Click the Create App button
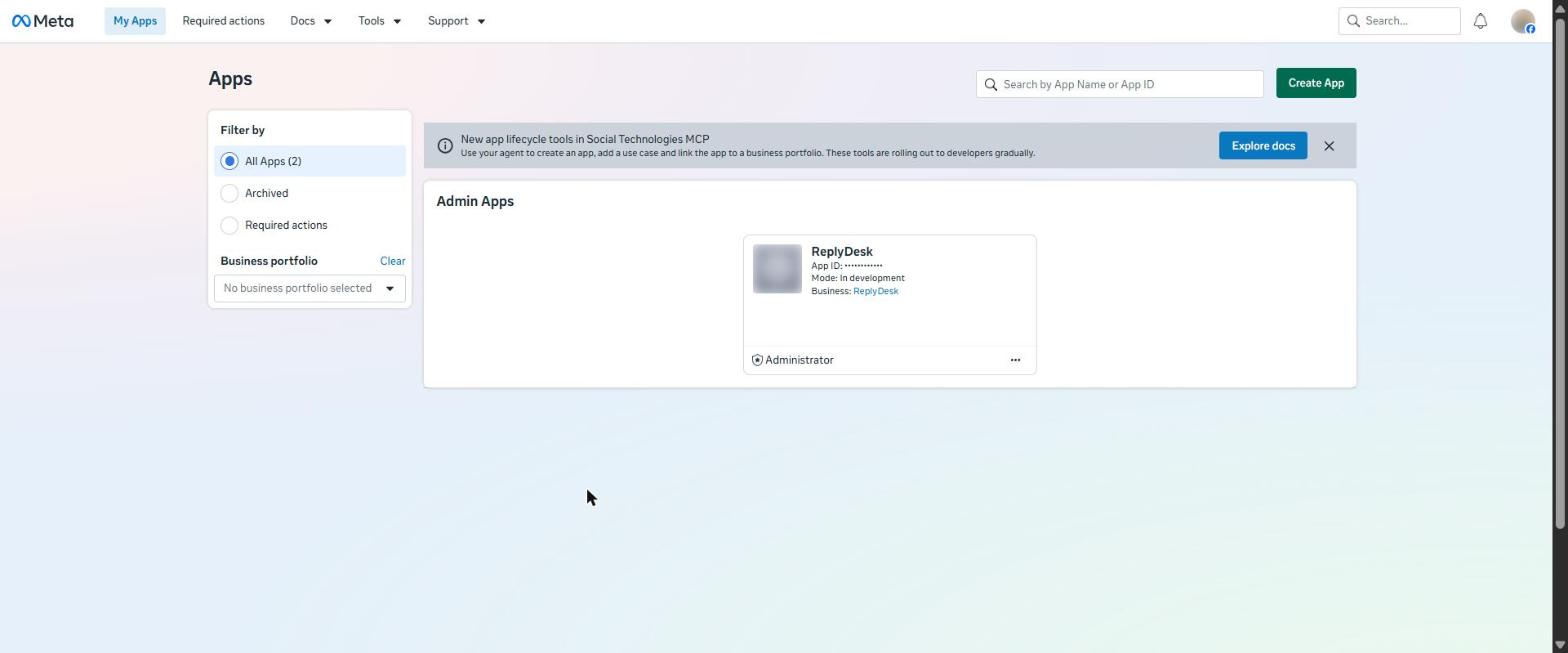The height and width of the screenshot is (653, 1568). click(x=1316, y=83)
